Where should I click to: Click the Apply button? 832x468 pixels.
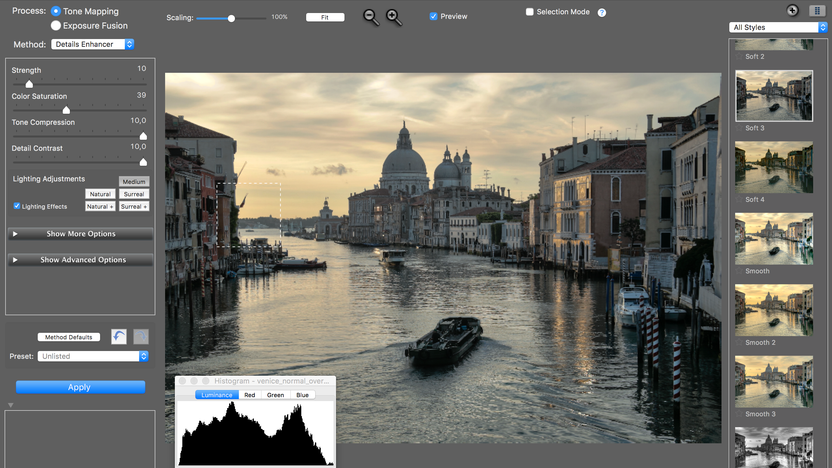tap(80, 387)
